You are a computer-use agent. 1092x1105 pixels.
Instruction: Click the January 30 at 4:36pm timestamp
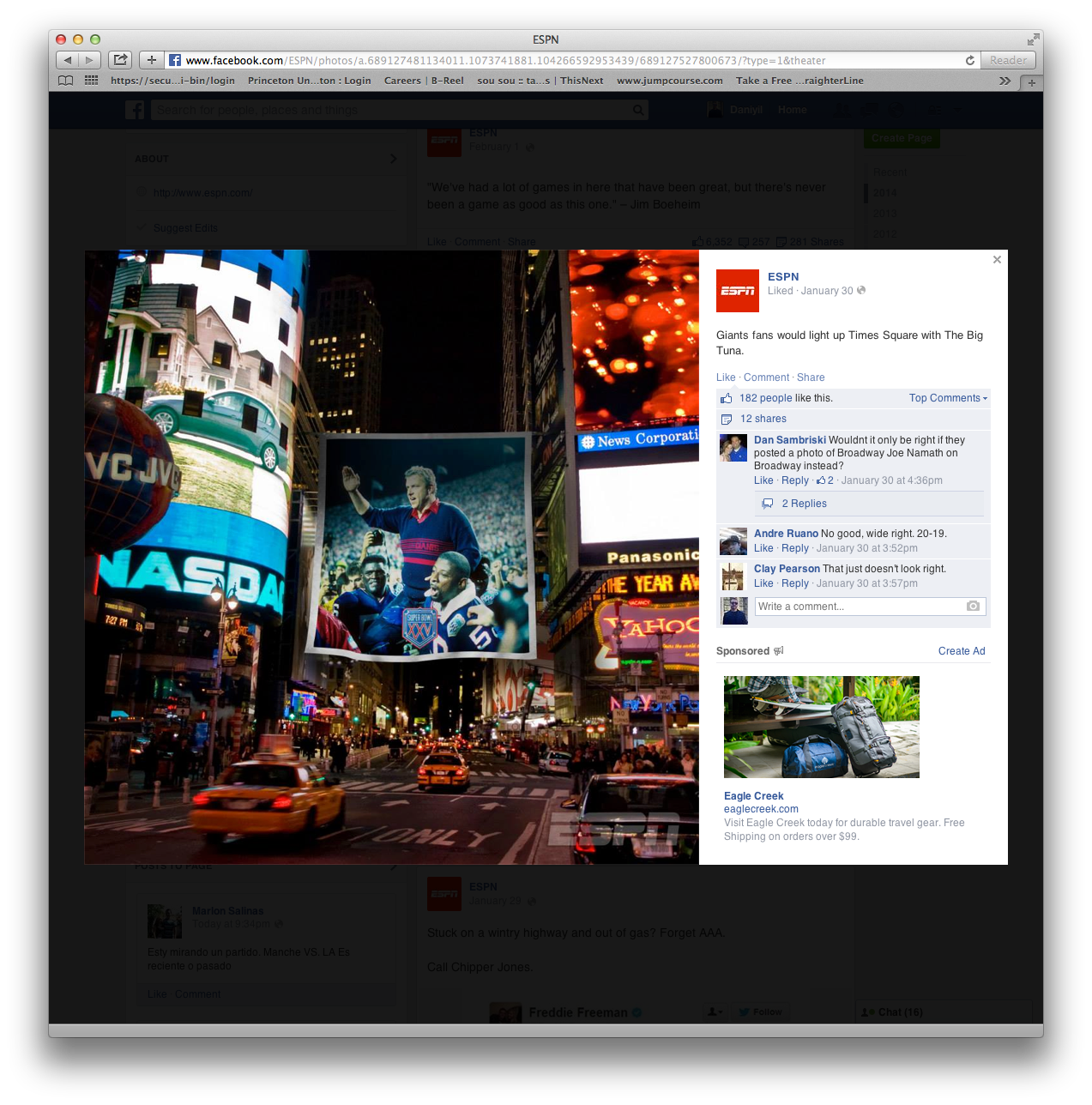point(892,480)
